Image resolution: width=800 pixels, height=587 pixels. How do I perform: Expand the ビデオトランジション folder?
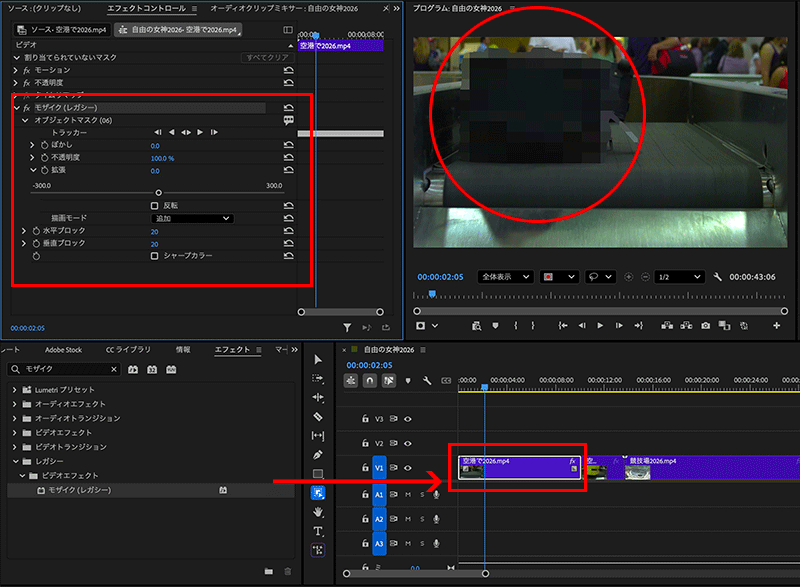16,446
